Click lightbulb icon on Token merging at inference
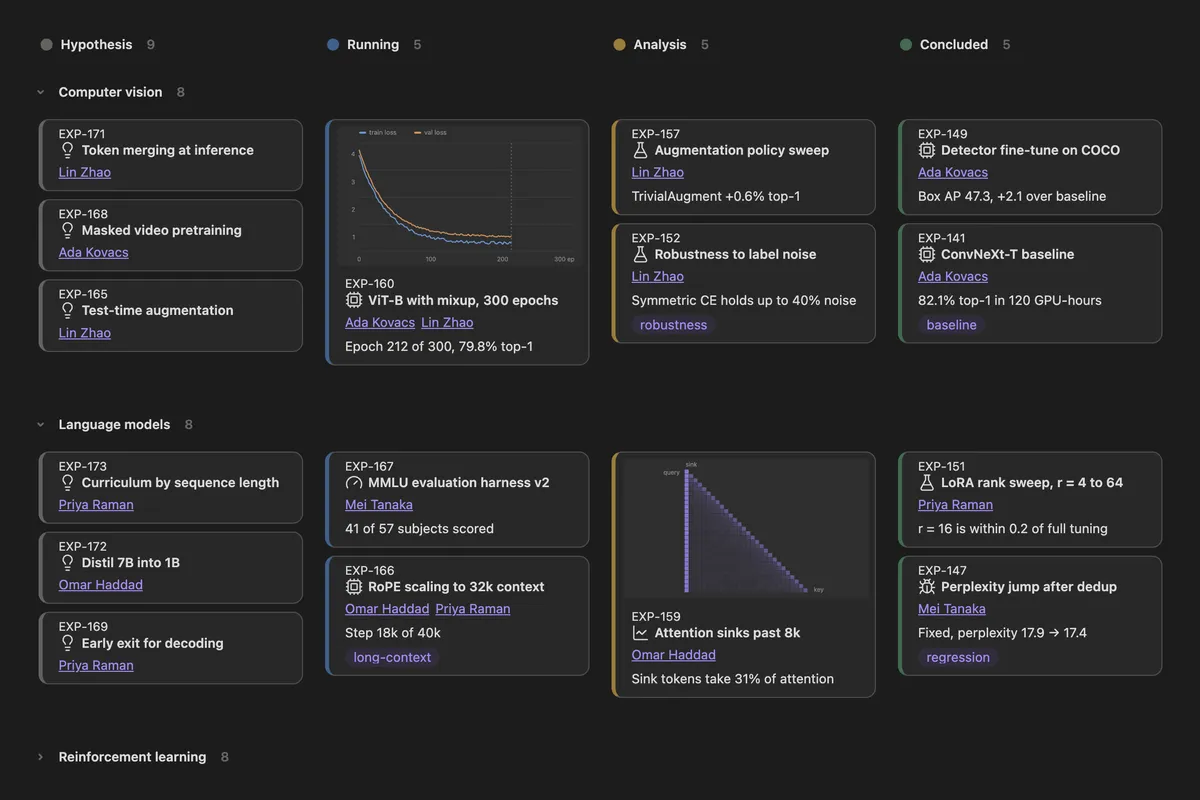 67,150
